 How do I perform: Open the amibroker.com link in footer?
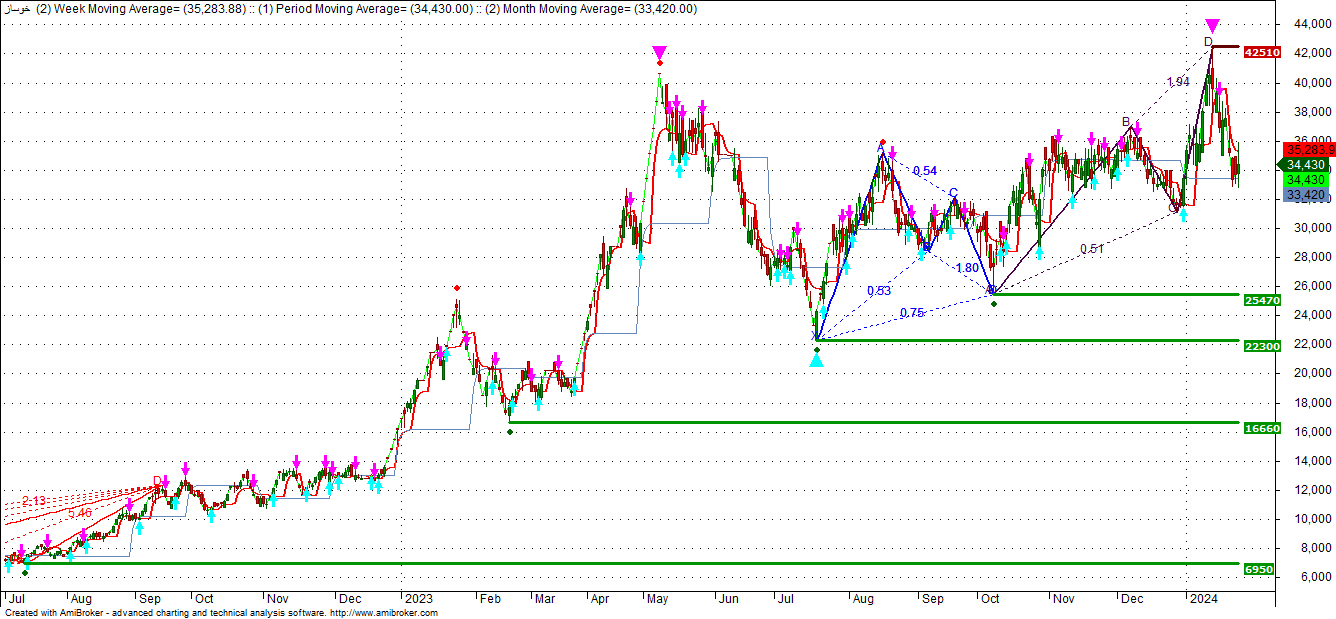[x=383, y=613]
